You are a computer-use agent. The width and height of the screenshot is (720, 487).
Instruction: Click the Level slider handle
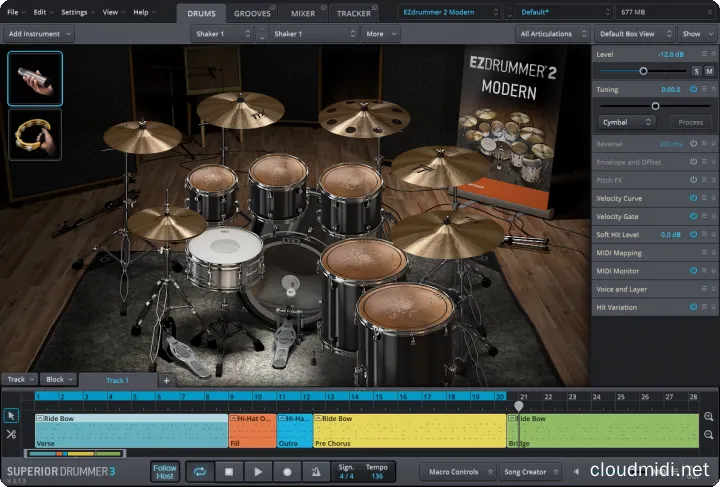(643, 71)
